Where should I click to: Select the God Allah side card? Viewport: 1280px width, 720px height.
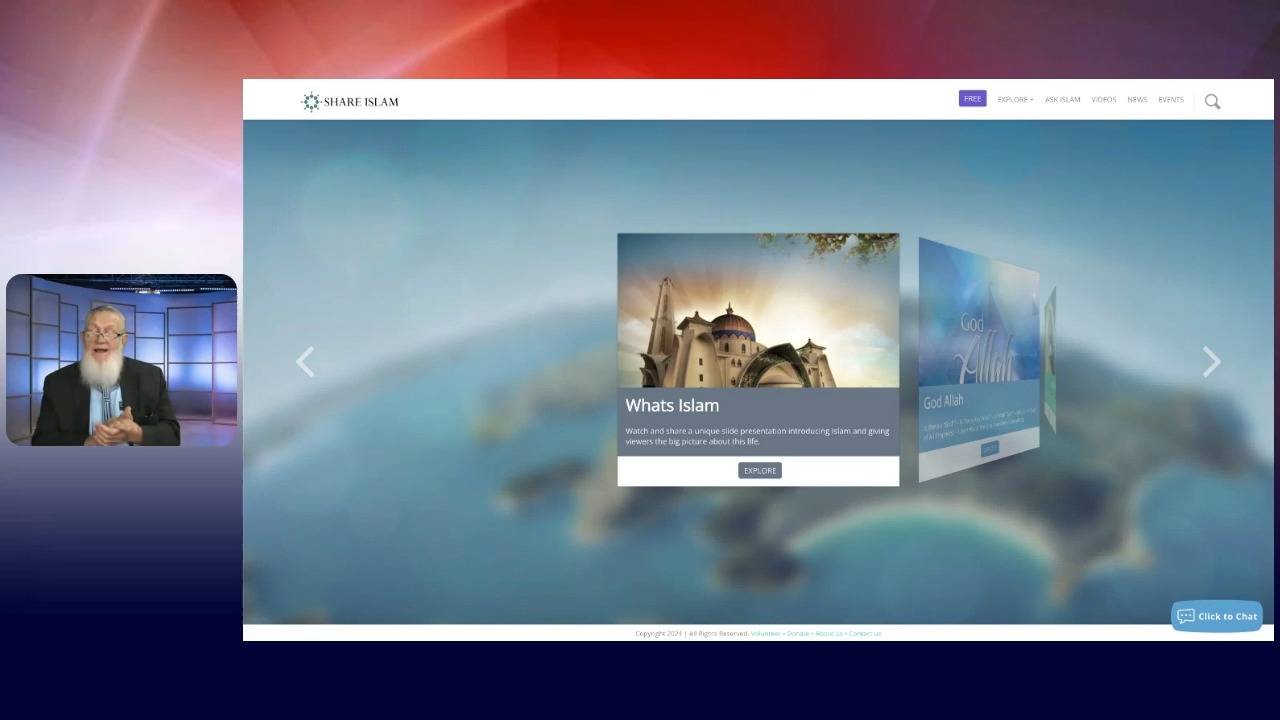[x=979, y=360]
